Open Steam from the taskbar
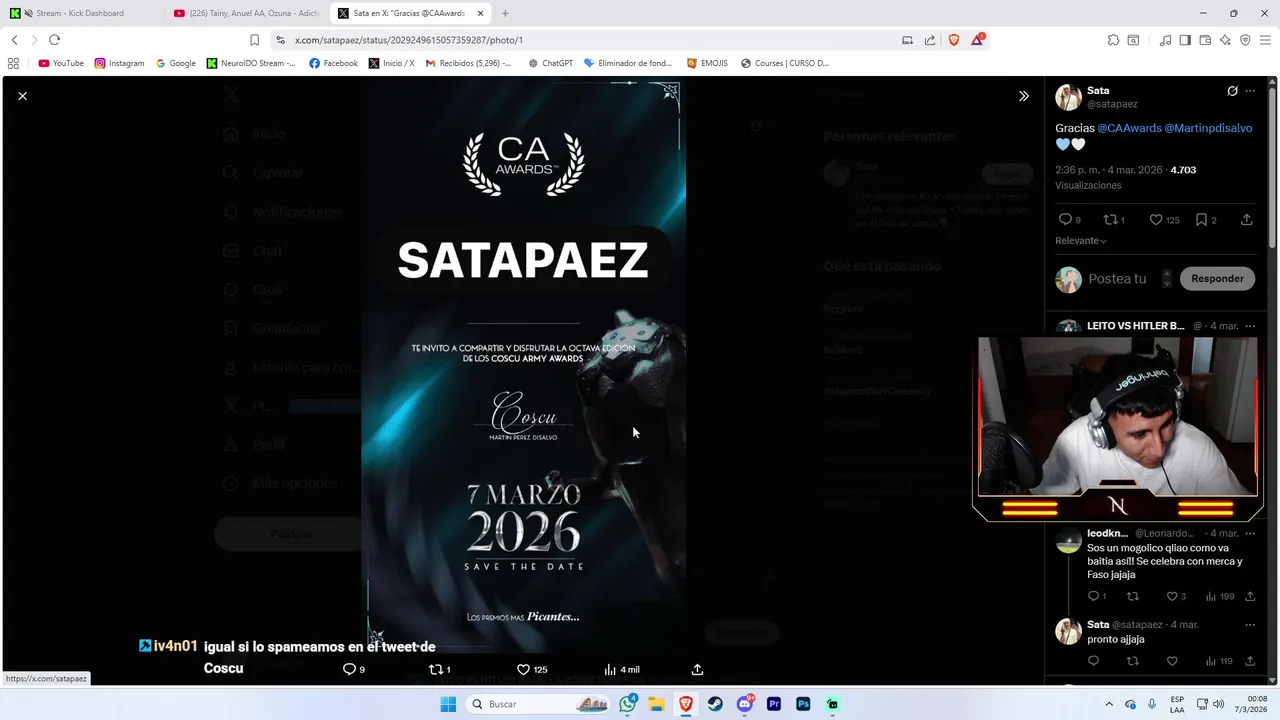Viewport: 1280px width, 720px height. coord(715,704)
